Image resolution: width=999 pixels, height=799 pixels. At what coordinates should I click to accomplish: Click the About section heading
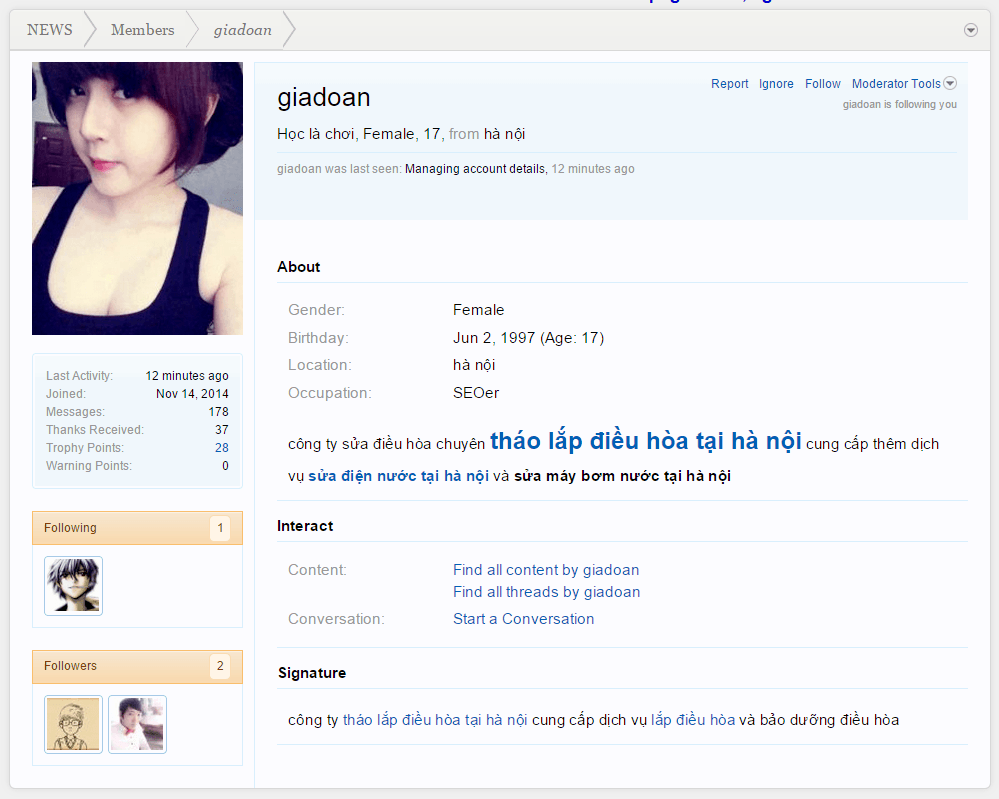(298, 267)
